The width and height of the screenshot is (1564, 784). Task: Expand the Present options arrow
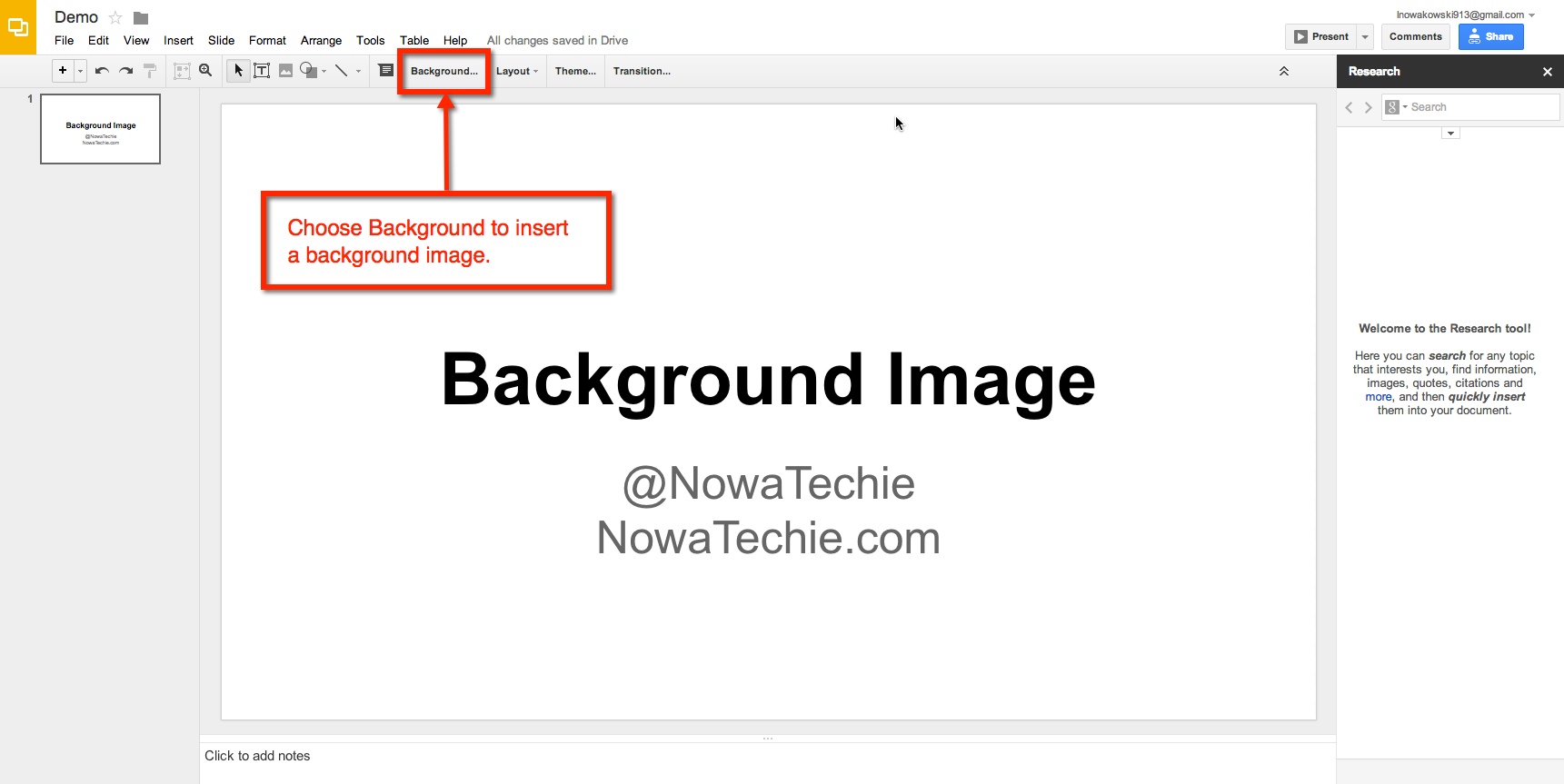[x=1365, y=37]
